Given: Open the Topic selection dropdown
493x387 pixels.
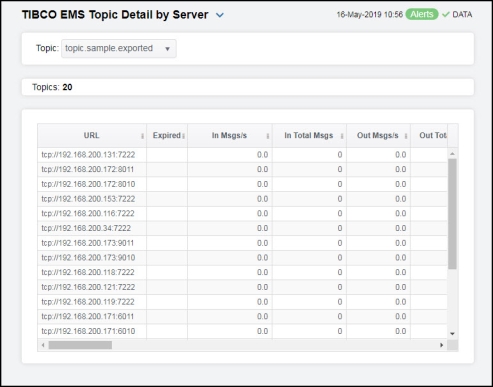Looking at the screenshot, I should (119, 48).
